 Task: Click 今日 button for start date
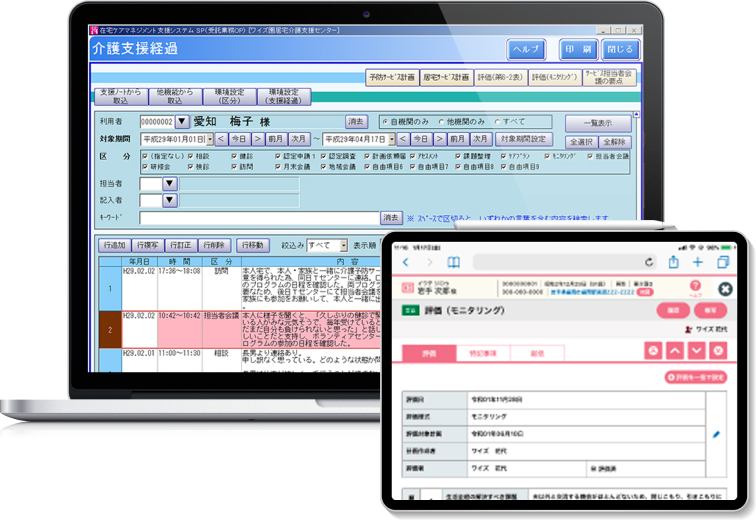(239, 139)
